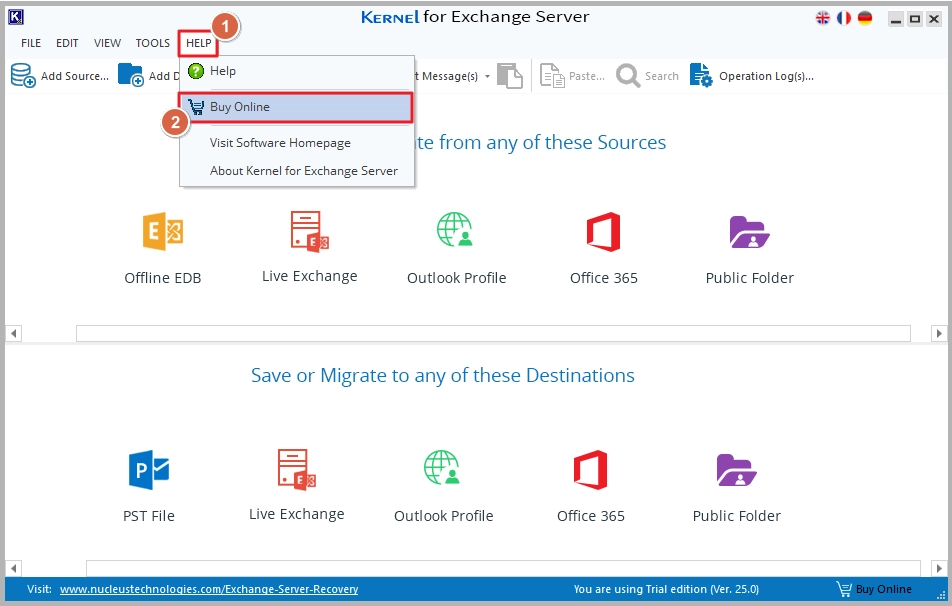Click Add Source... toolbar text

pos(75,76)
